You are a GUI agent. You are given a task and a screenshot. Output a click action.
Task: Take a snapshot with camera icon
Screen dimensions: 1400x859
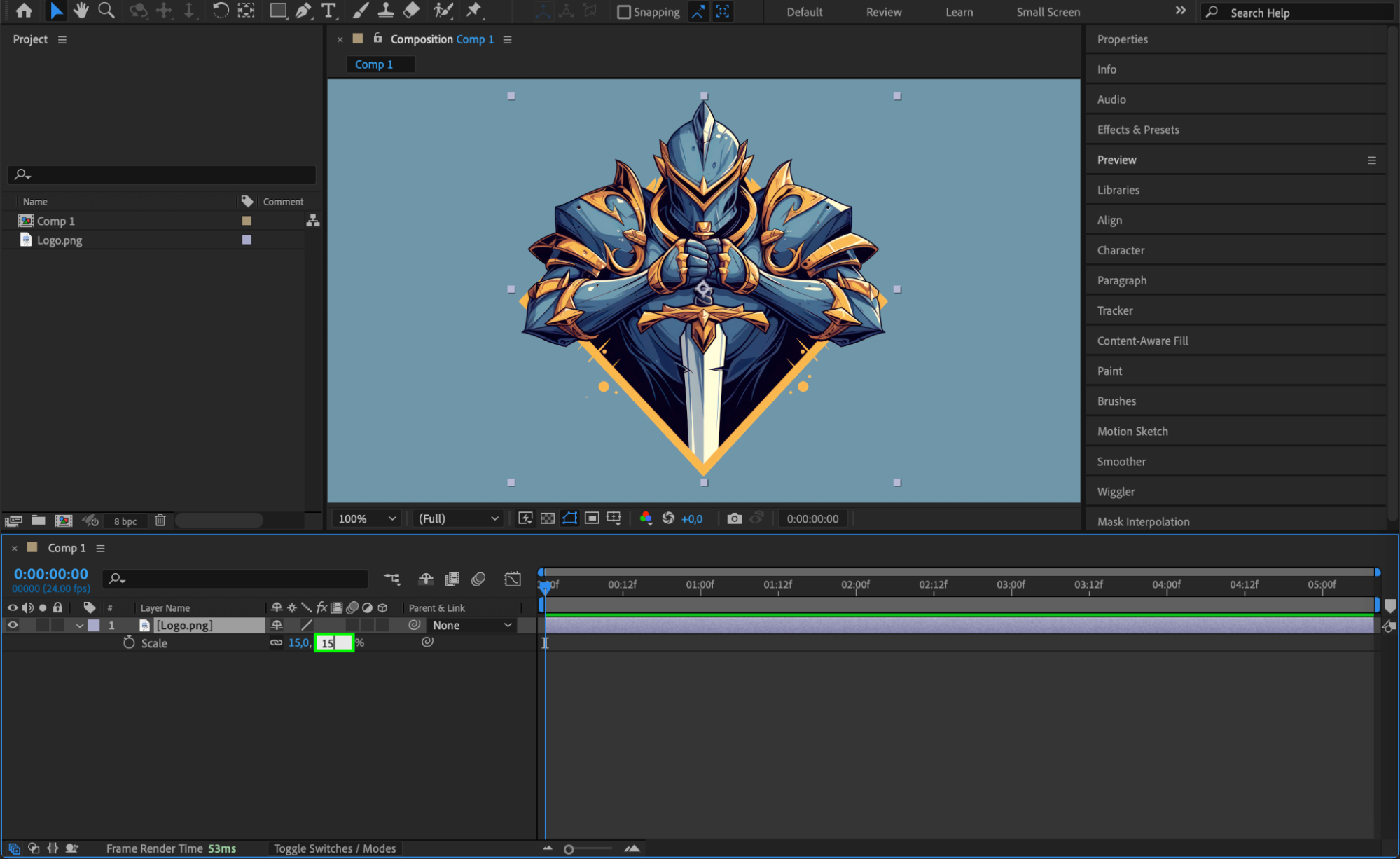[x=734, y=518]
